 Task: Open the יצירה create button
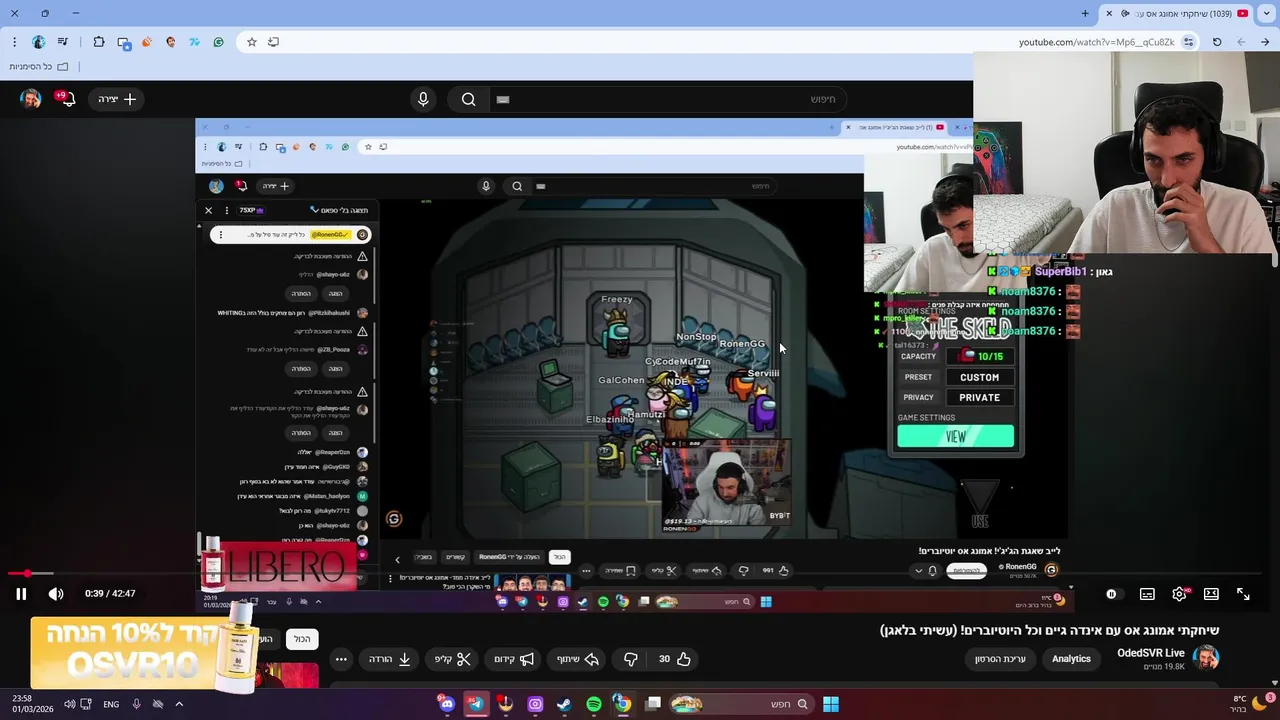point(117,99)
